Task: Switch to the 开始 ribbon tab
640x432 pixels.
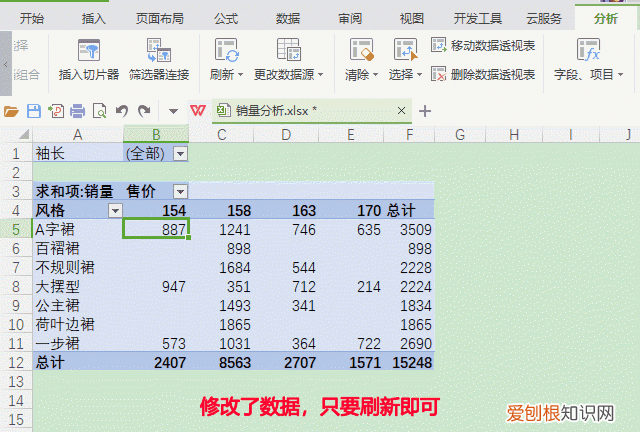Action: (x=32, y=18)
